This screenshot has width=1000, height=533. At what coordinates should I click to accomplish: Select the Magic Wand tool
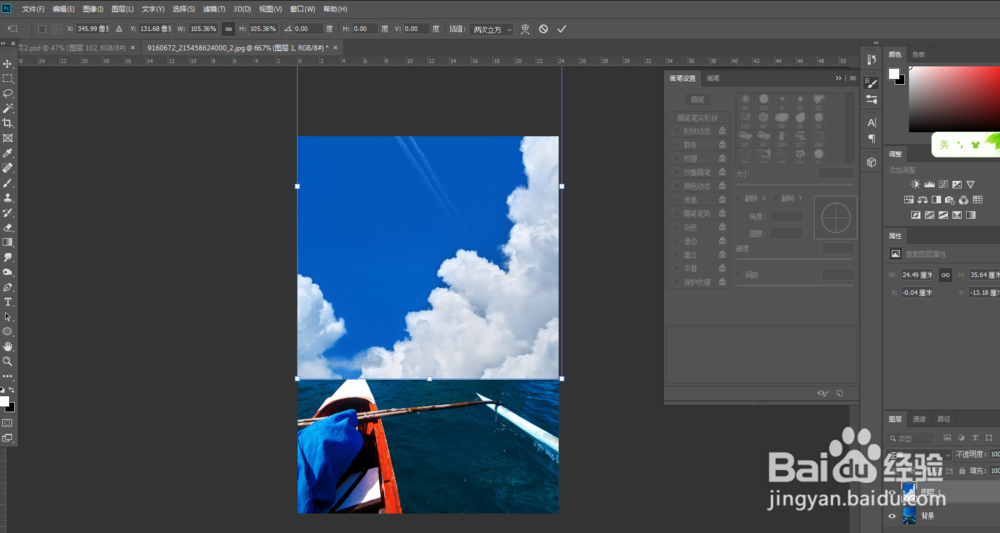point(8,108)
